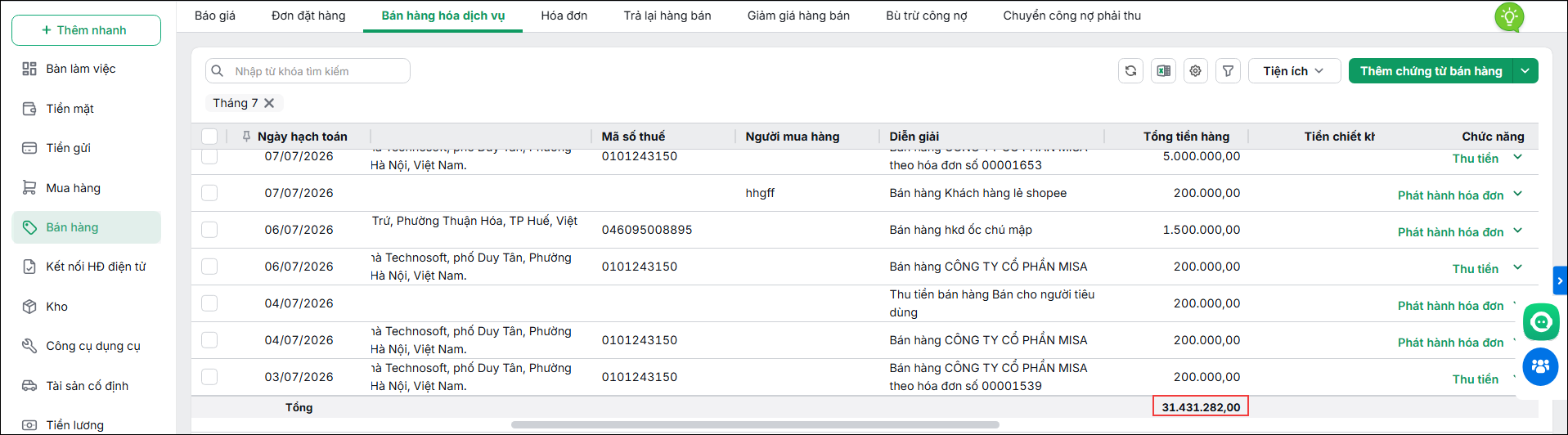Click the Kết nối HĐ điện tử icon
The image size is (1568, 435).
(x=29, y=267)
